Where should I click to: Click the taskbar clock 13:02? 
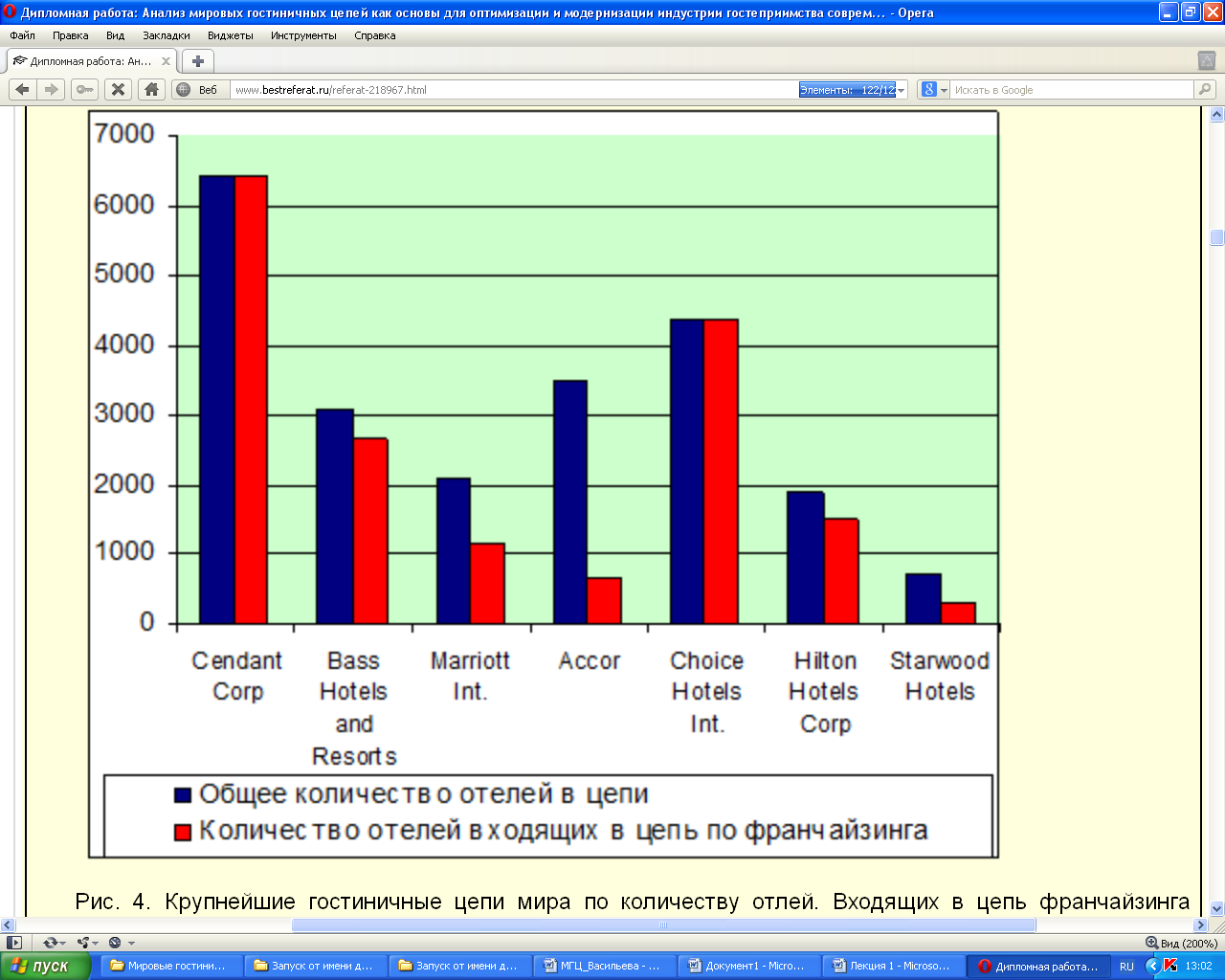click(x=1198, y=967)
